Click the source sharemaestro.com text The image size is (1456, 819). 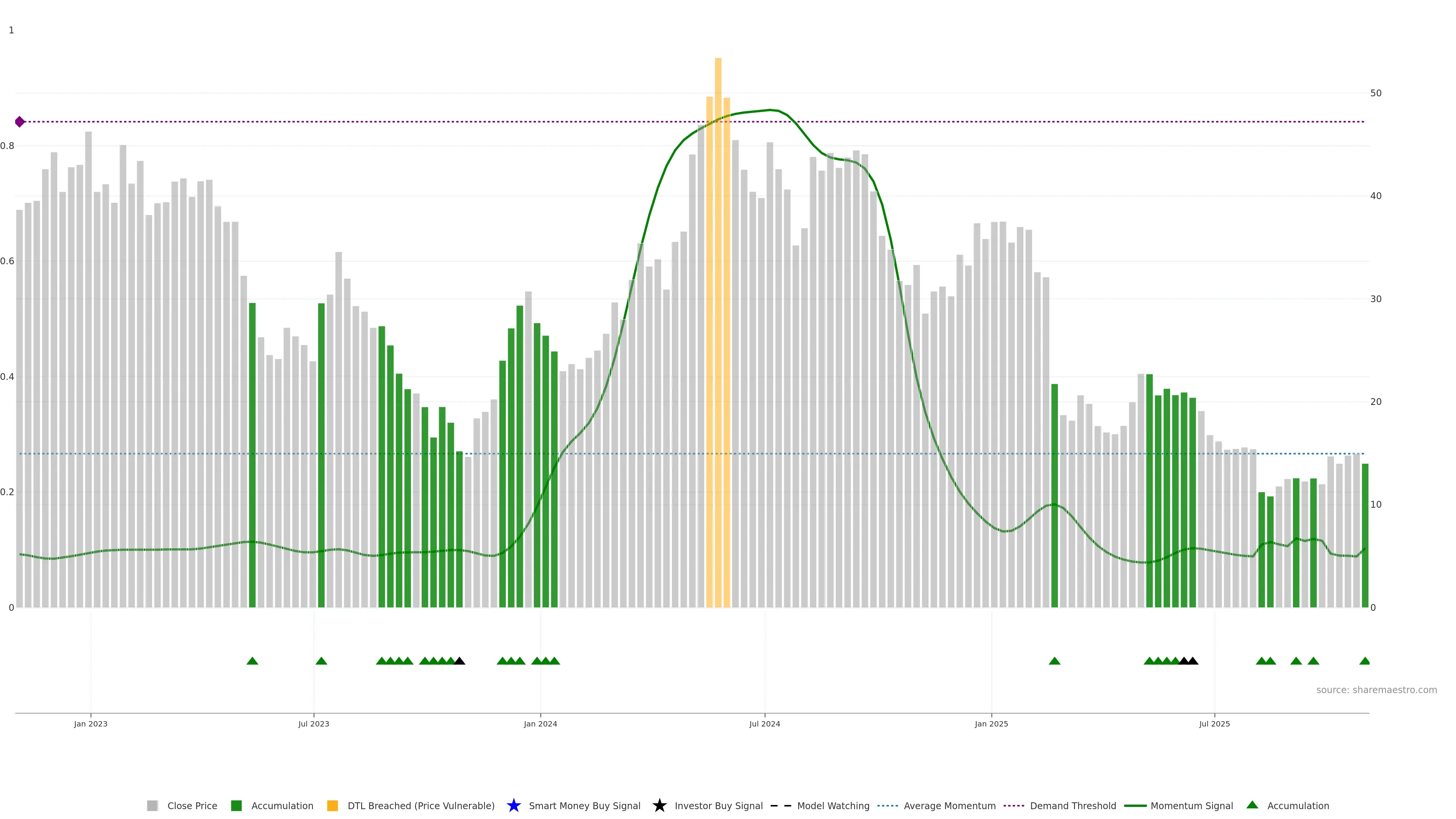coord(1376,690)
